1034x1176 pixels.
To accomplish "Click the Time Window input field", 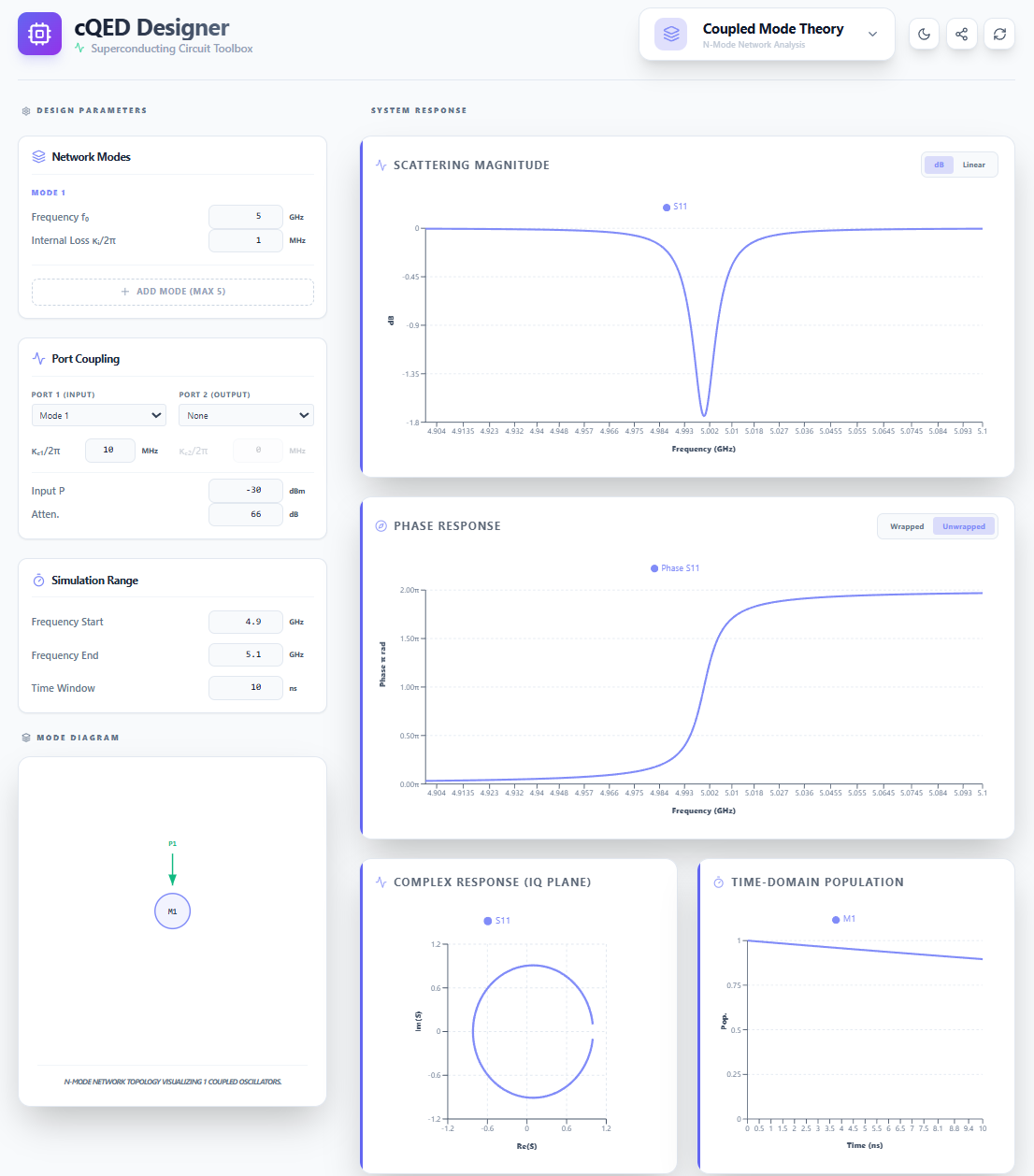I will point(246,688).
